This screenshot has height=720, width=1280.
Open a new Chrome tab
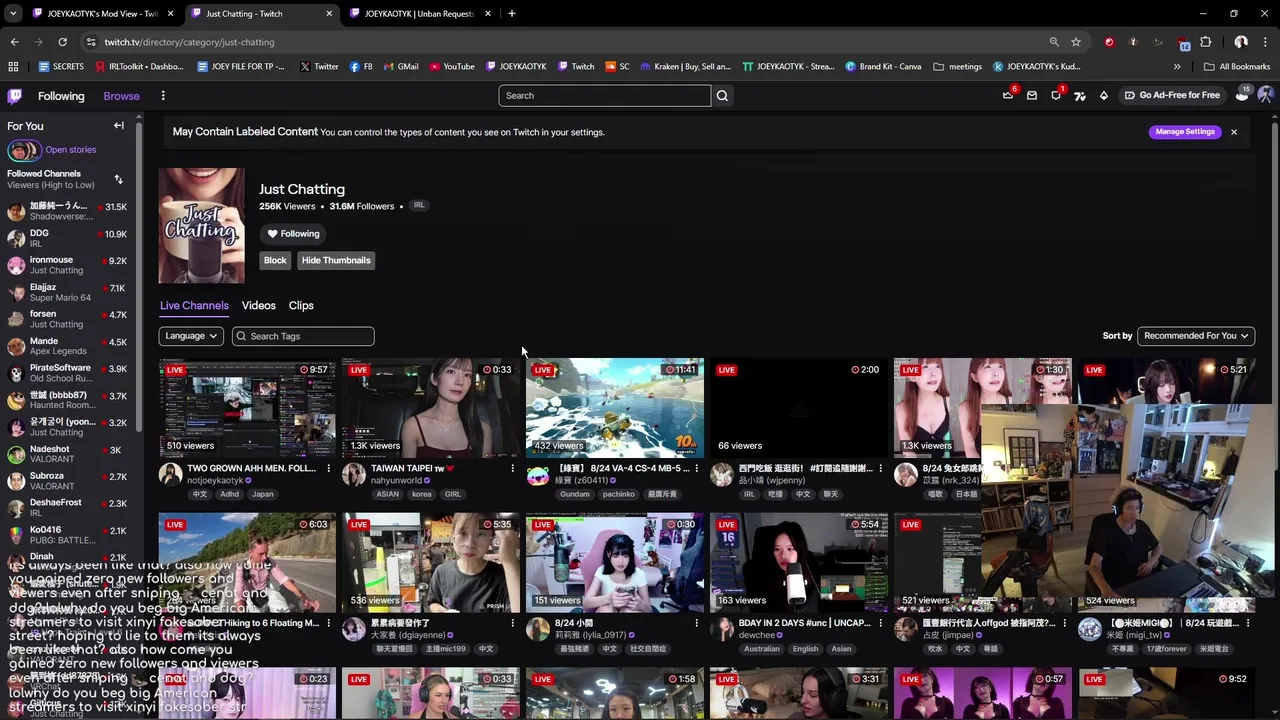511,13
